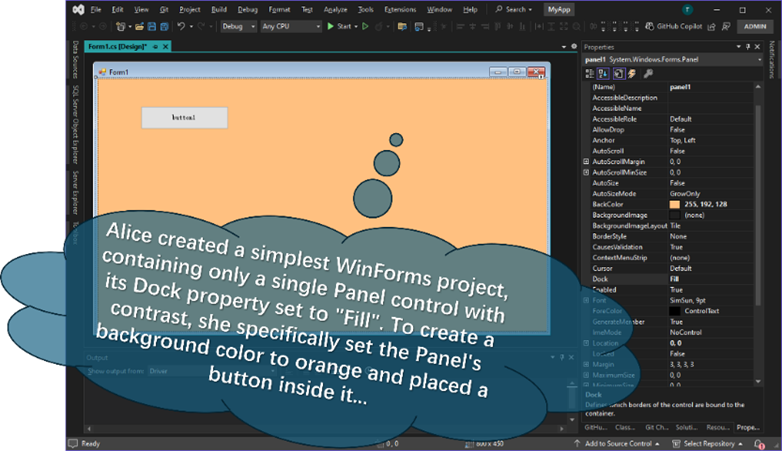Start debugging with the green Start arrow
782x451 pixels.
pos(330,26)
